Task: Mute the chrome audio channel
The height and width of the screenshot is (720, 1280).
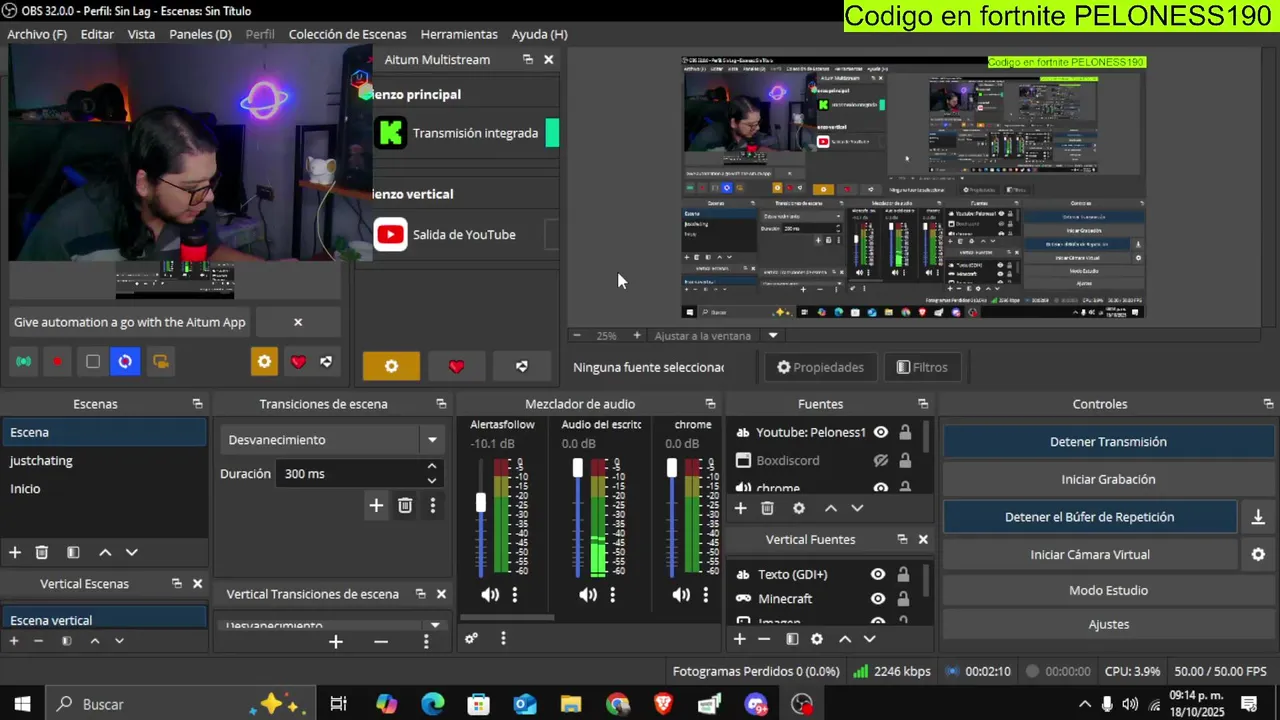Action: coord(681,595)
